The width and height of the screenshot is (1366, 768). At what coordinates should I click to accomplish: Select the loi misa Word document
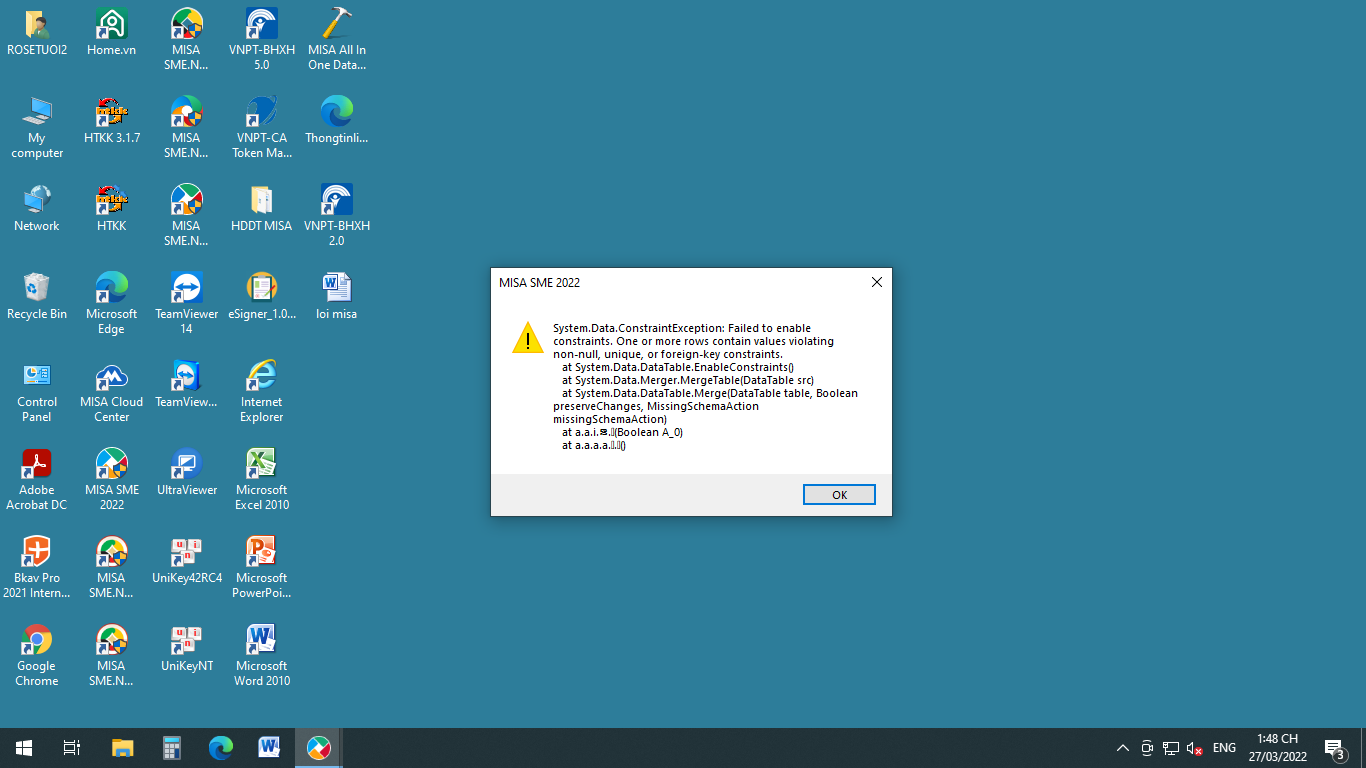click(337, 297)
